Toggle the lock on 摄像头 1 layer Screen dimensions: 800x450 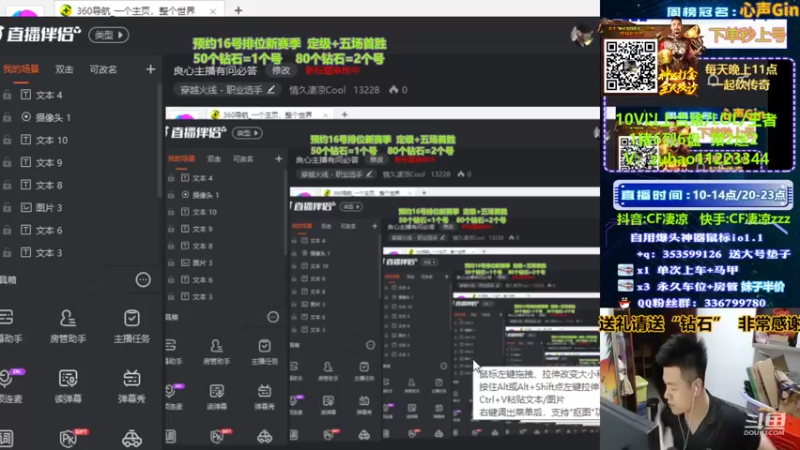(7, 117)
